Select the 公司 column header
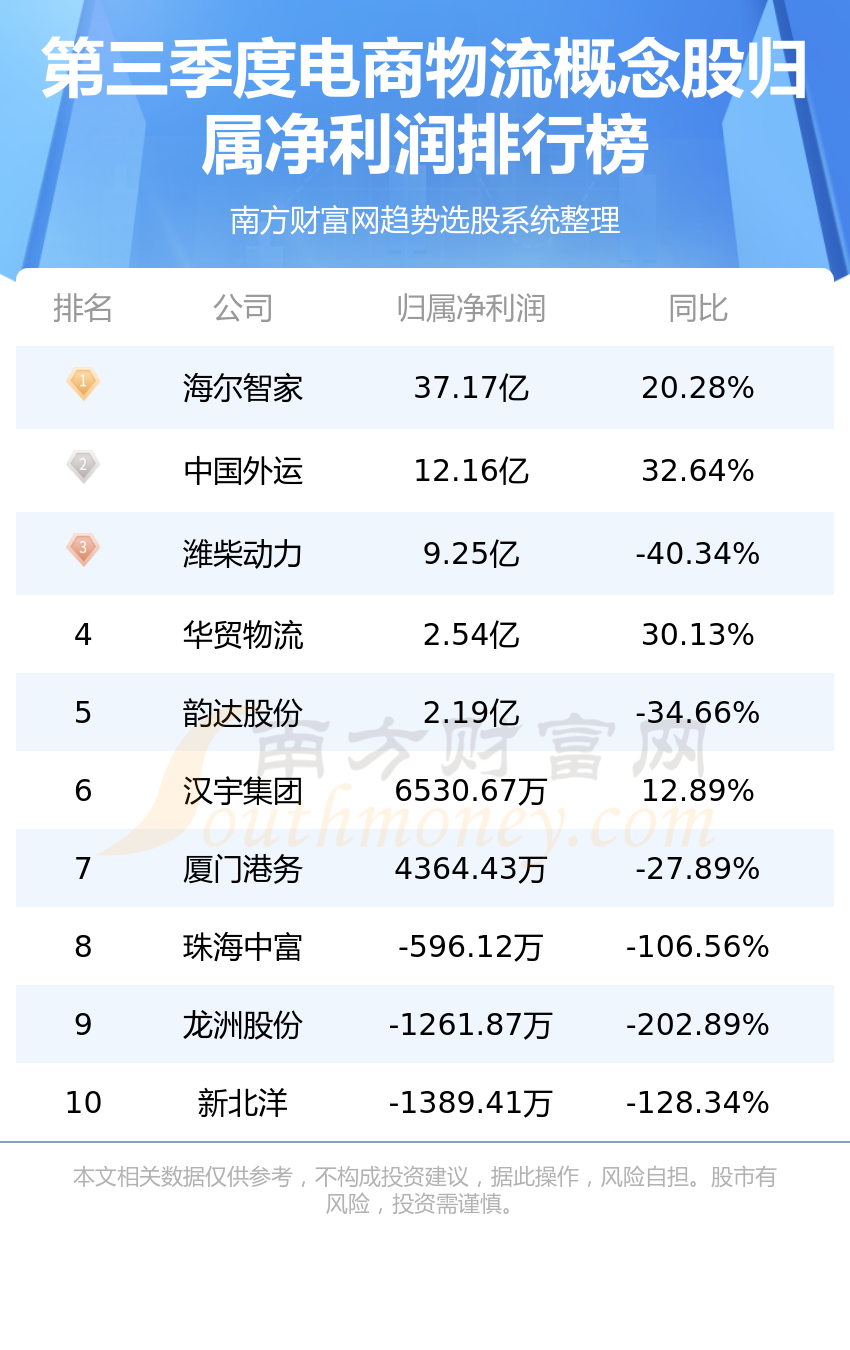850x1350 pixels. coord(243,308)
